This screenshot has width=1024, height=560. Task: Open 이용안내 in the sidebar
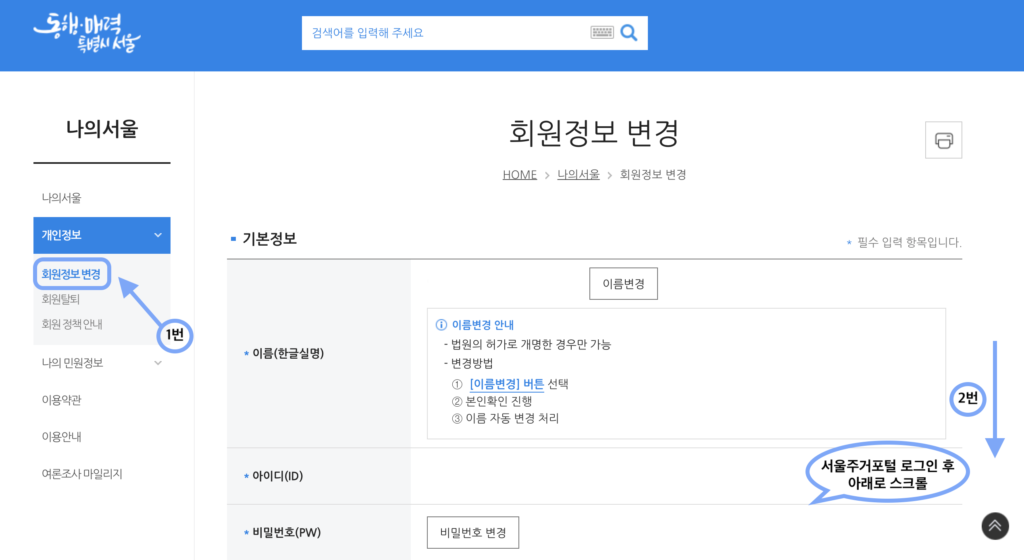(61, 437)
